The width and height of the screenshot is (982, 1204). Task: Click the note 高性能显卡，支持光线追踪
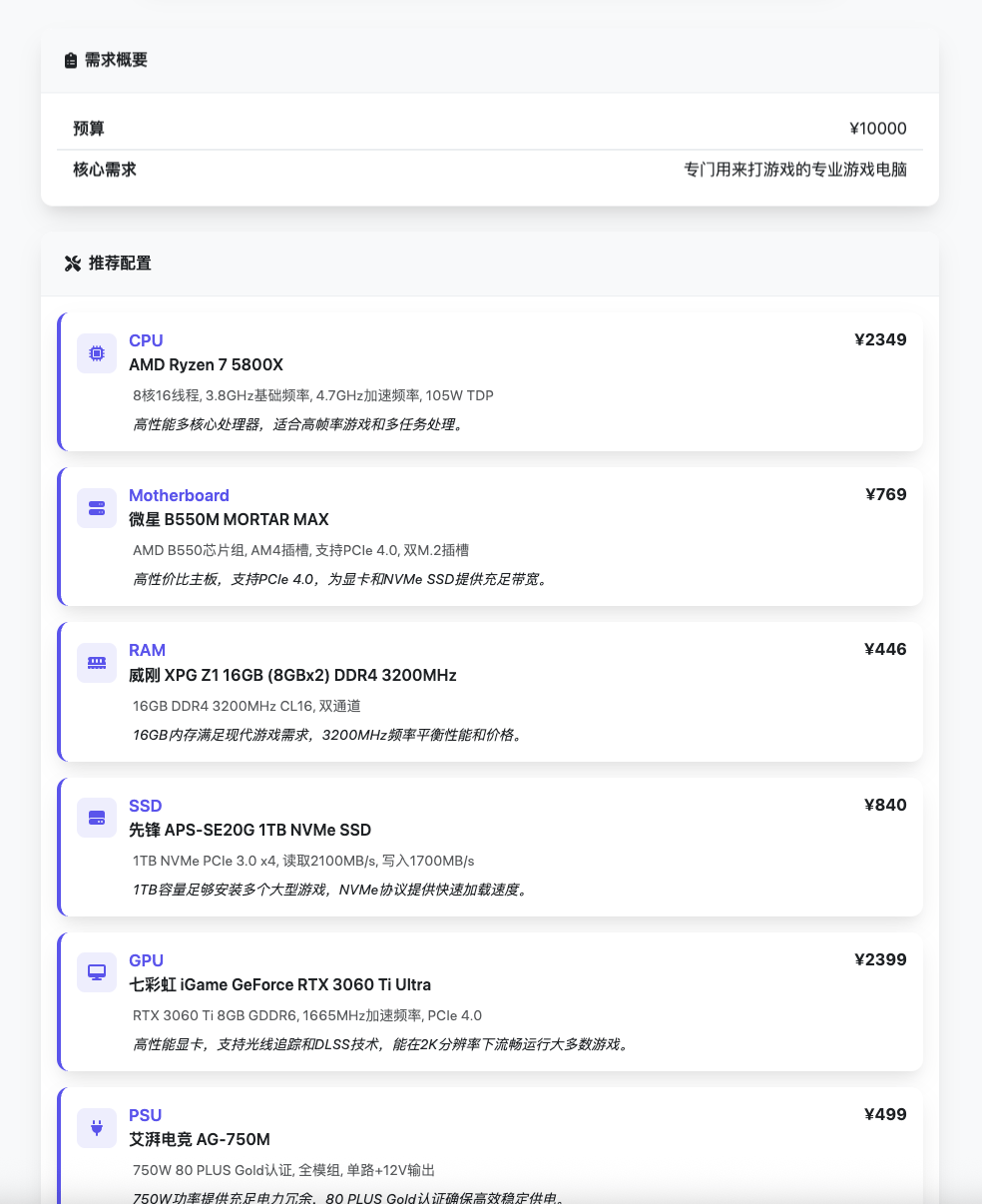[383, 1044]
